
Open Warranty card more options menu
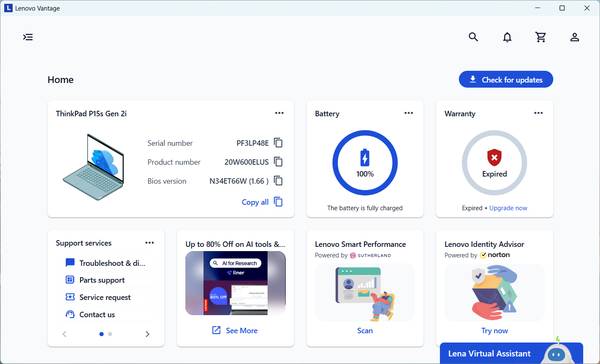pyautogui.click(x=538, y=113)
